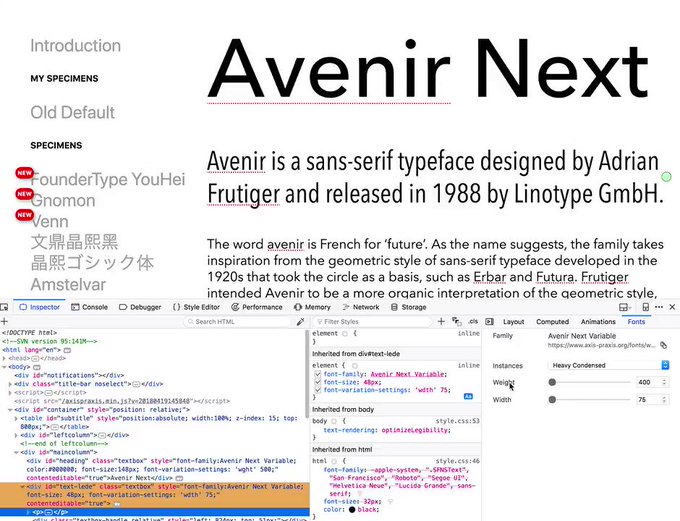Open the Instances dropdown showing Heavy Condensed
680x521 pixels.
point(608,365)
